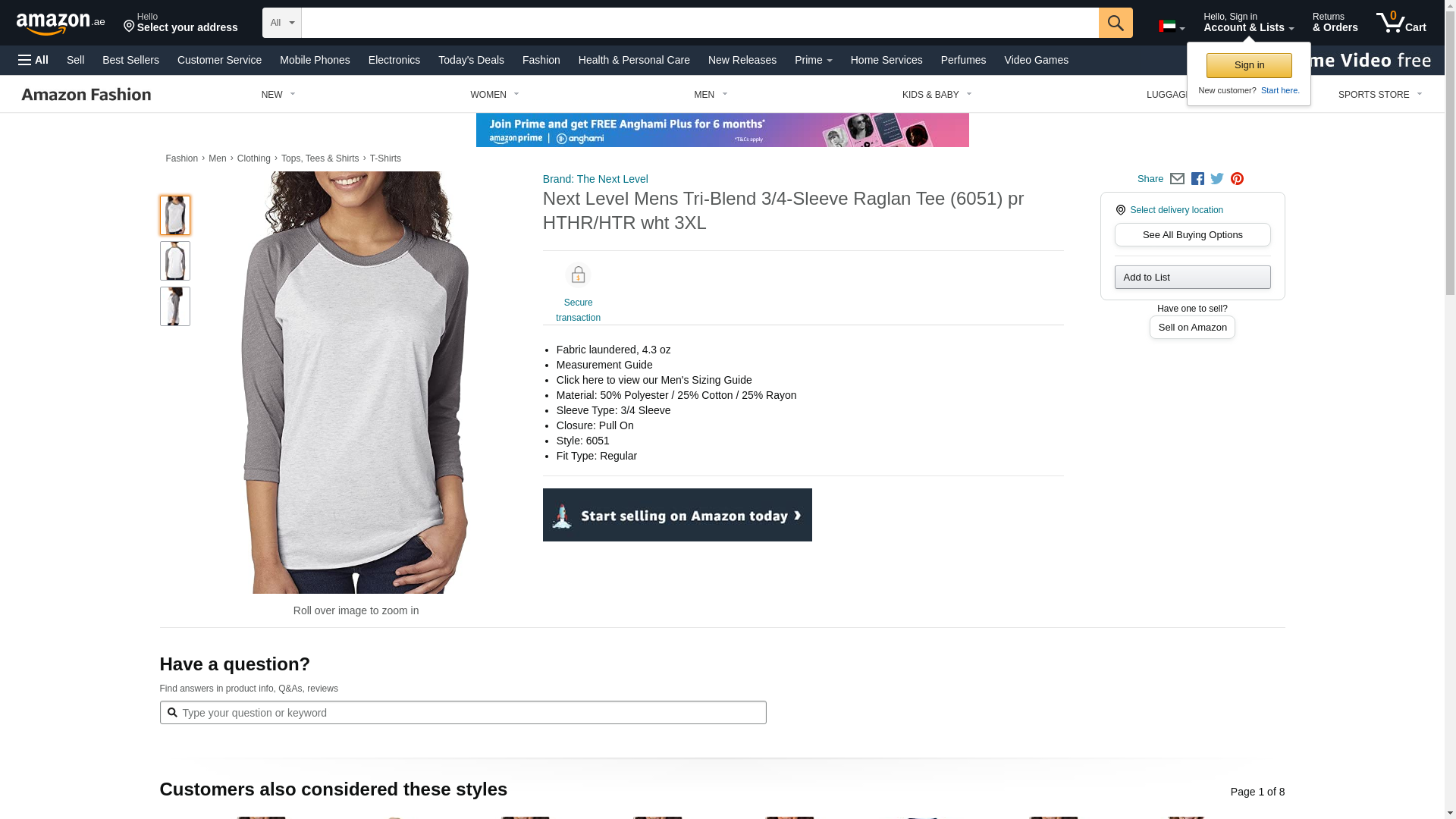This screenshot has height=819, width=1456.
Task: Click the Amazon.ae logo
Action: pos(61,24)
